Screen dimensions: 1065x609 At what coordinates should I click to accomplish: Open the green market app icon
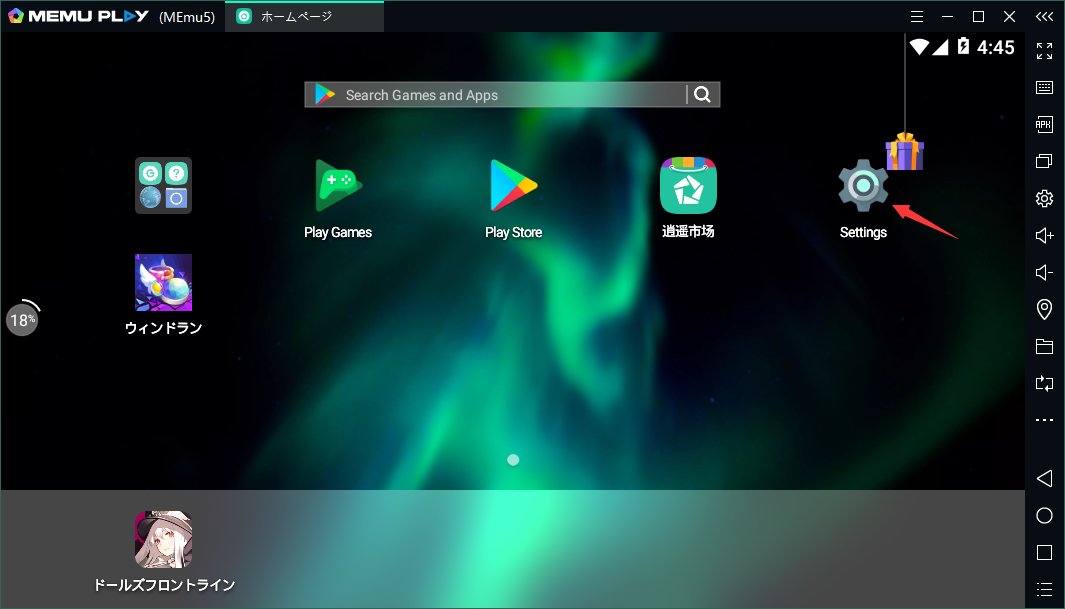688,187
